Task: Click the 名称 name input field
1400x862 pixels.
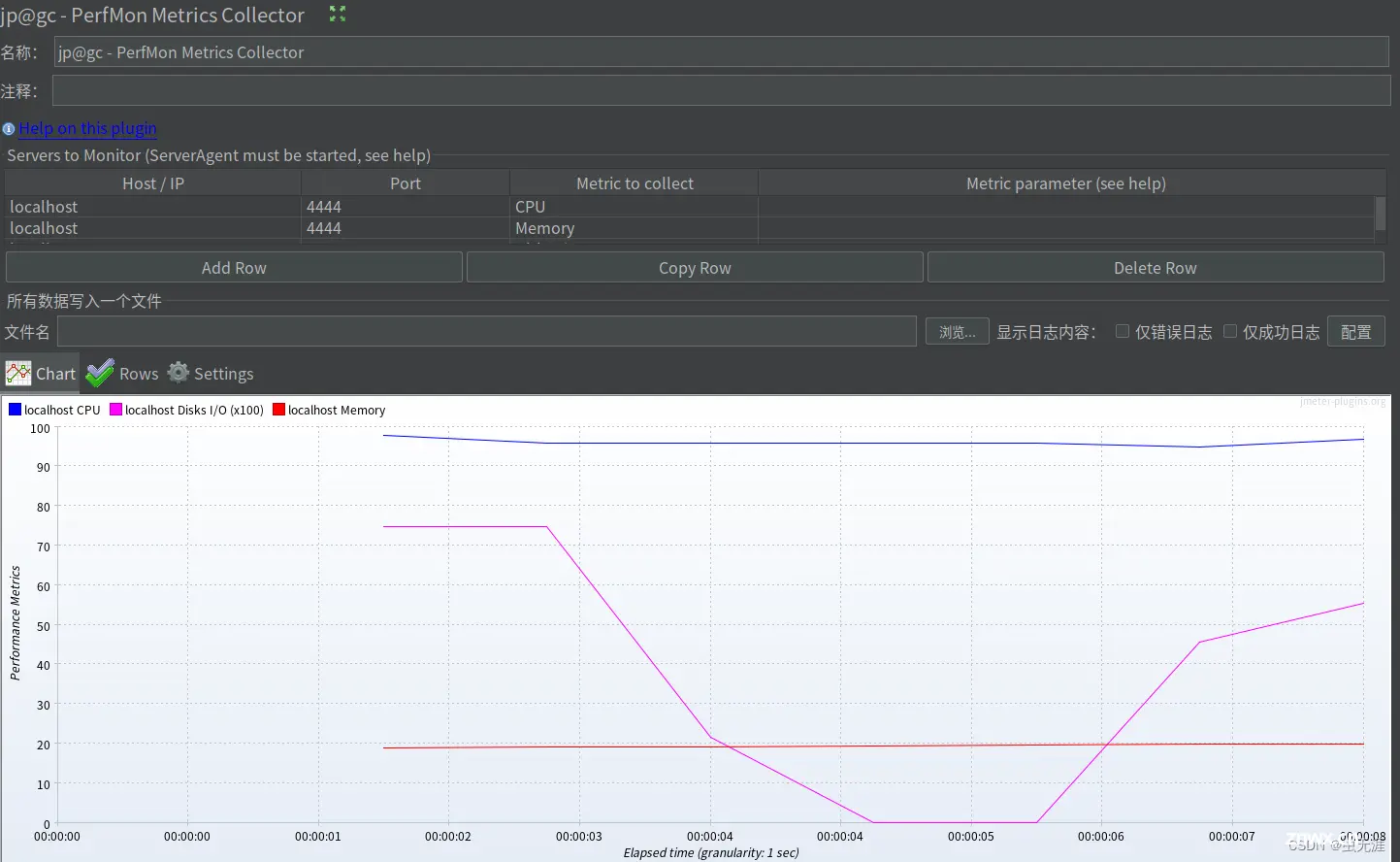Action: click(x=722, y=52)
